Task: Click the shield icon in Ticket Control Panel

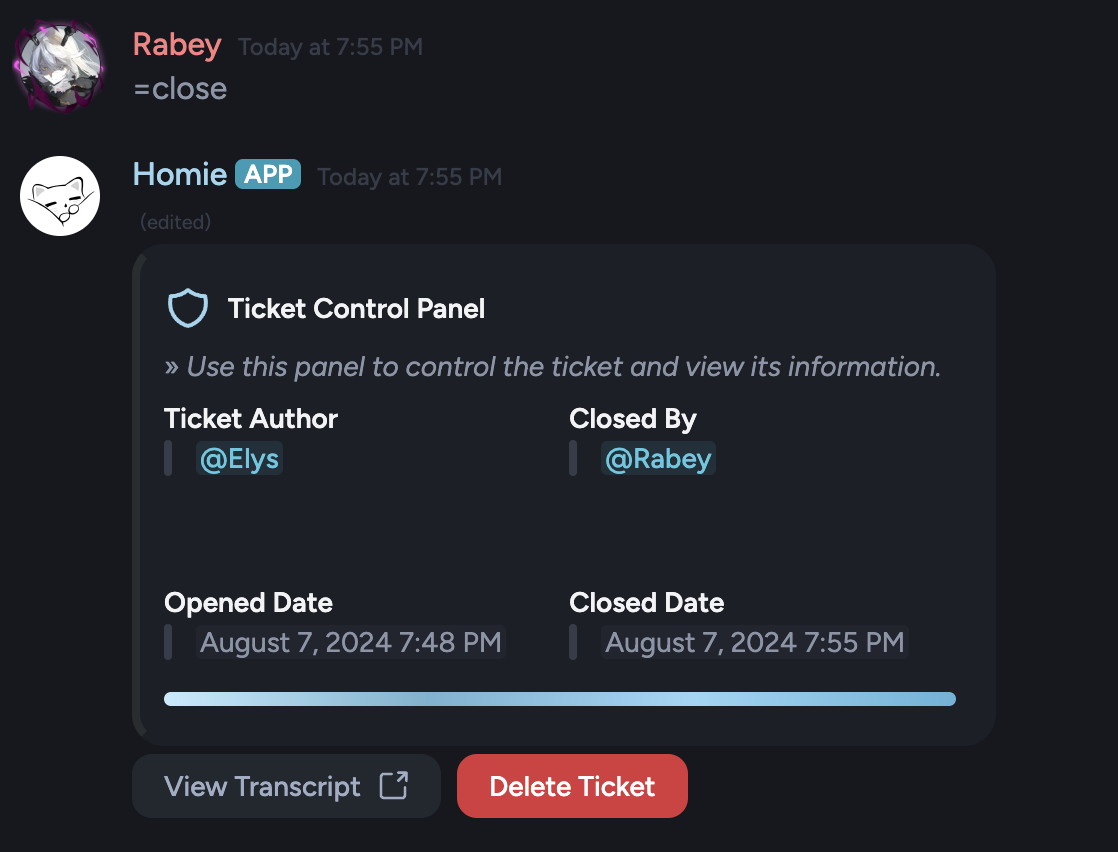Action: 188,308
